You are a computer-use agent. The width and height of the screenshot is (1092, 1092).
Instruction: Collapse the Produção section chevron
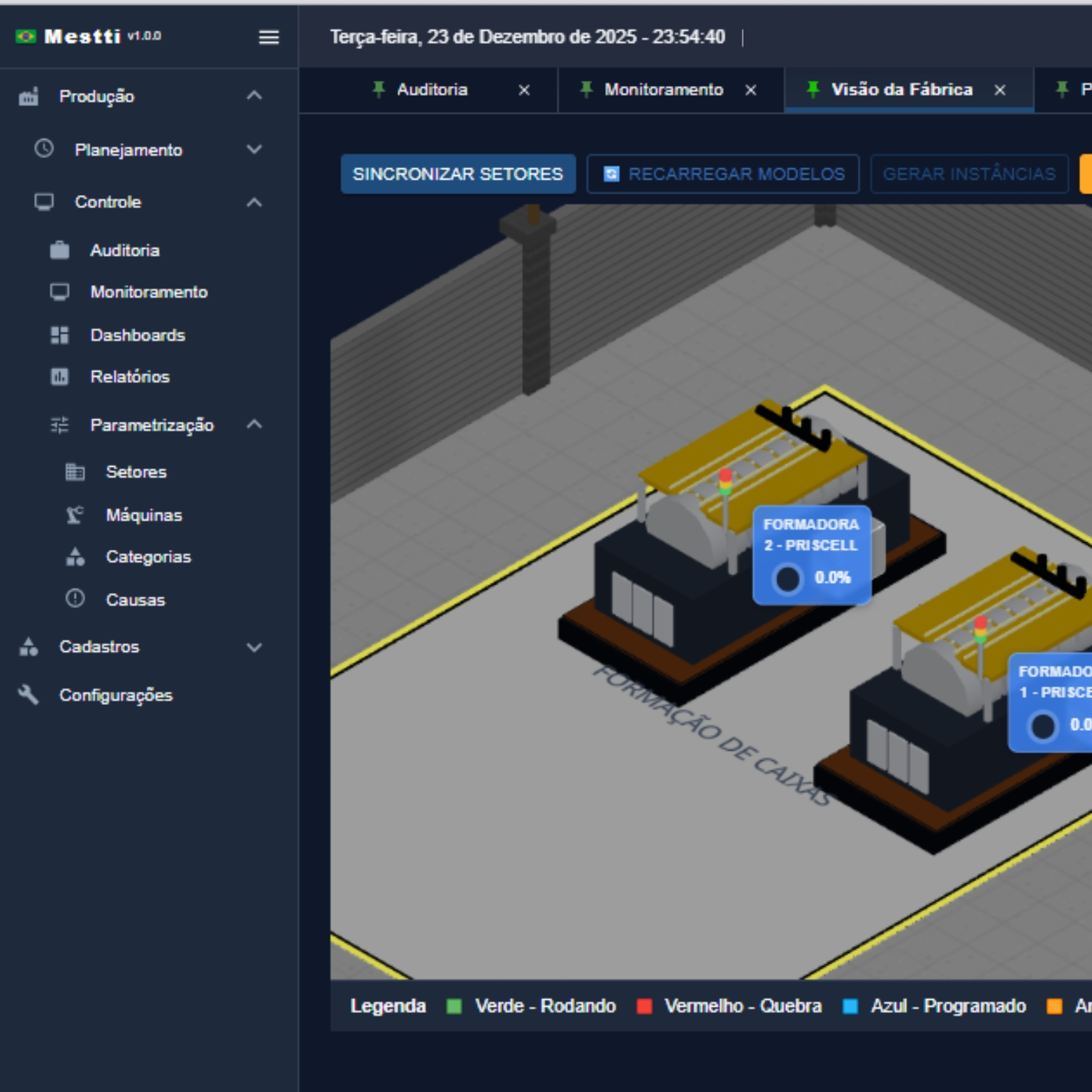click(x=254, y=96)
